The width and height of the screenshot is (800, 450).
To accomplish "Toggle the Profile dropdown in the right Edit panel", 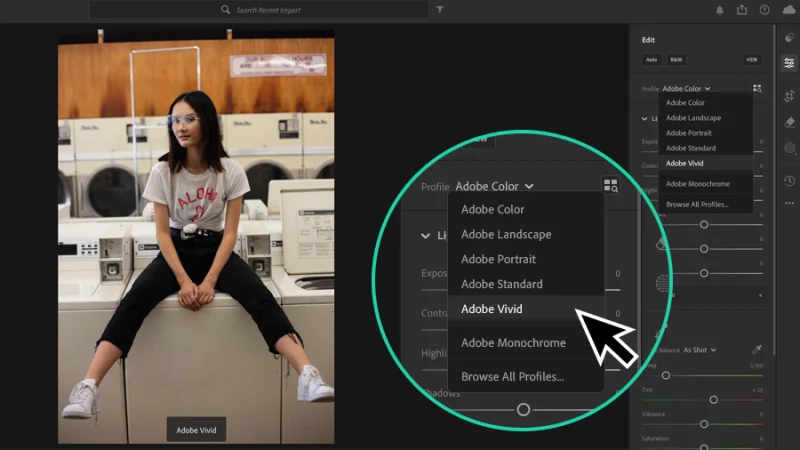I will click(686, 89).
